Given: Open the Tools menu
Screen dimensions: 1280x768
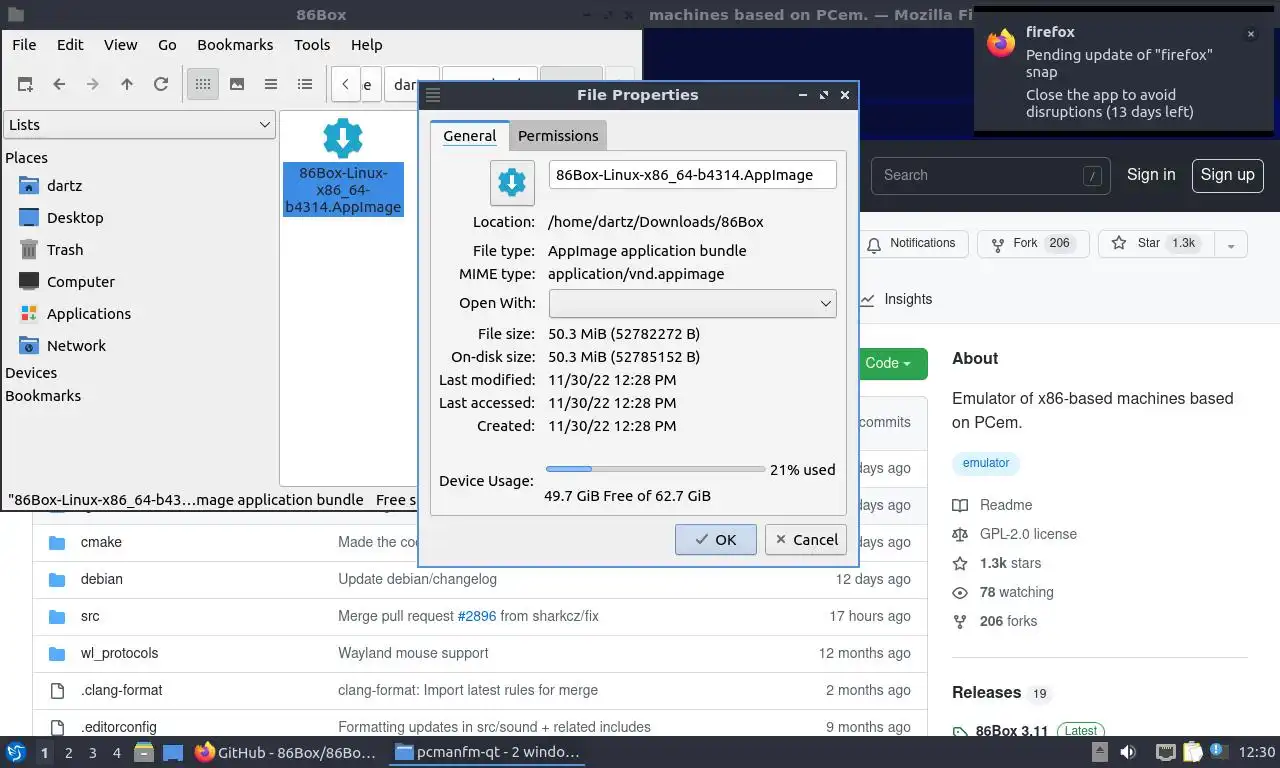Looking at the screenshot, I should (312, 44).
